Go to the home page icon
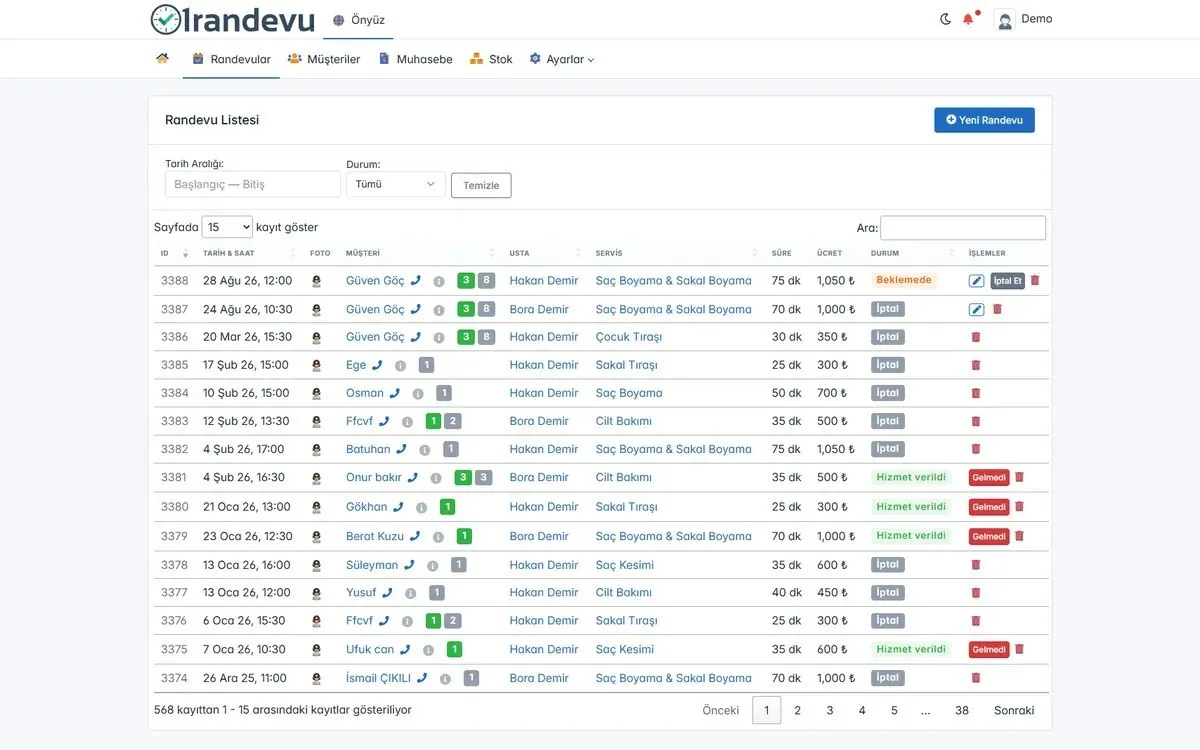1200x750 pixels. 162,59
